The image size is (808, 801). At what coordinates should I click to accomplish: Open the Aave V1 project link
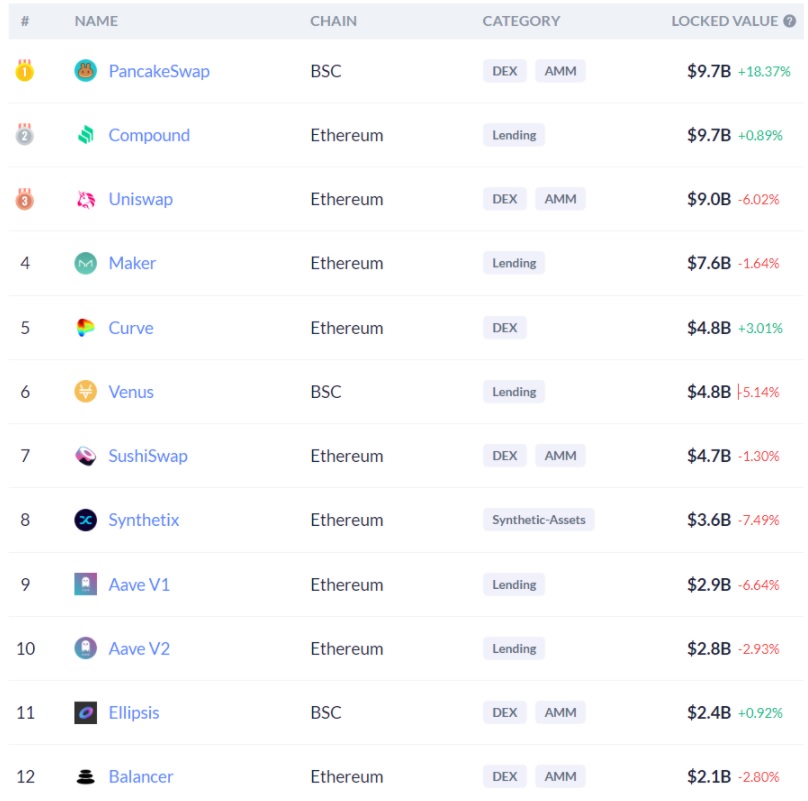pyautogui.click(x=139, y=585)
